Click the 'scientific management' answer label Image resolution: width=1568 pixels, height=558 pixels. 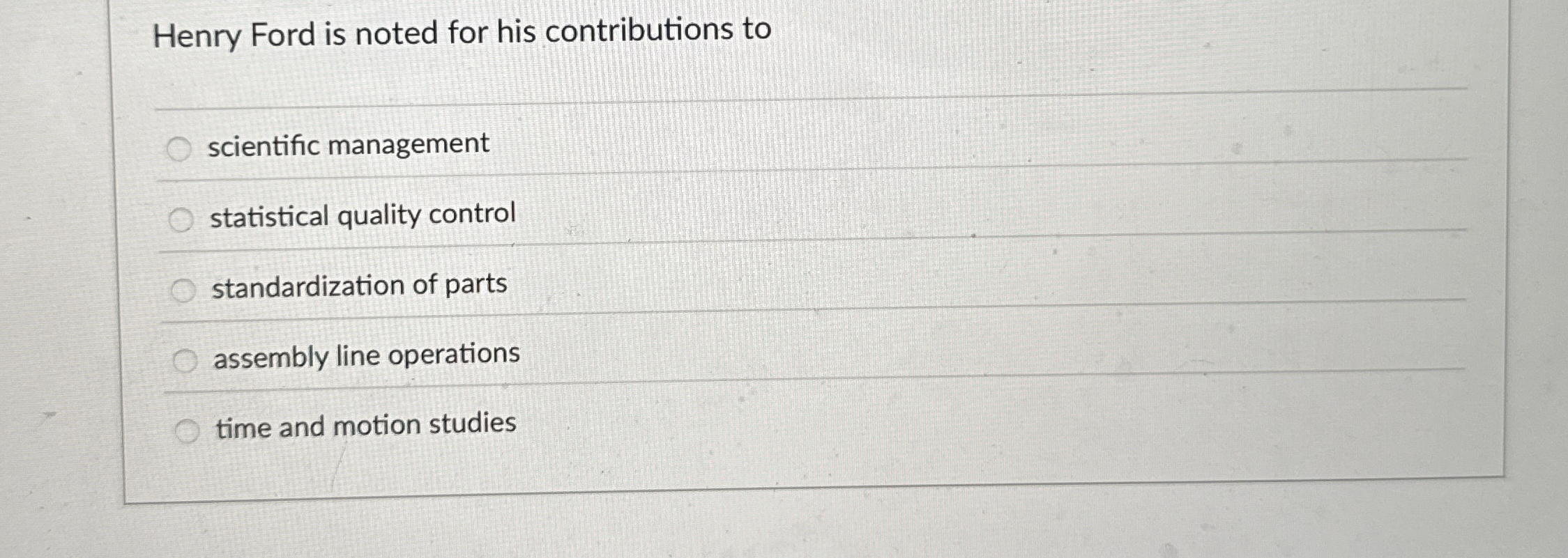[349, 145]
